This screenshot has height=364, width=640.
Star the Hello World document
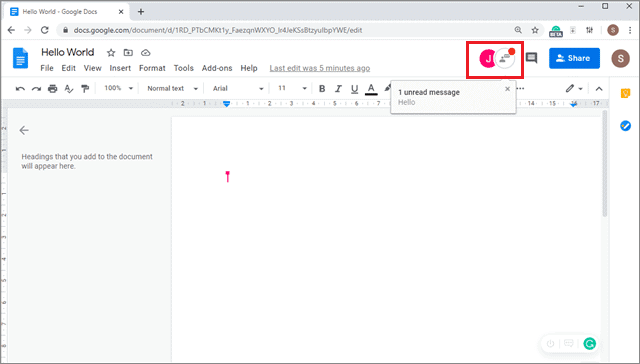(111, 53)
